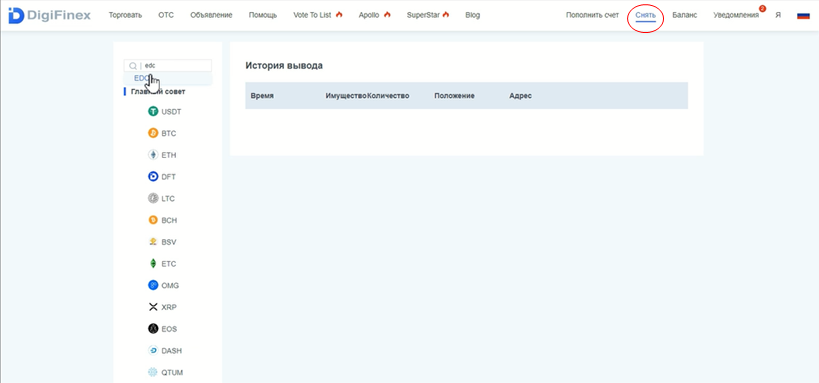This screenshot has width=819, height=383.
Task: Open the OTC menu item
Action: (x=166, y=15)
